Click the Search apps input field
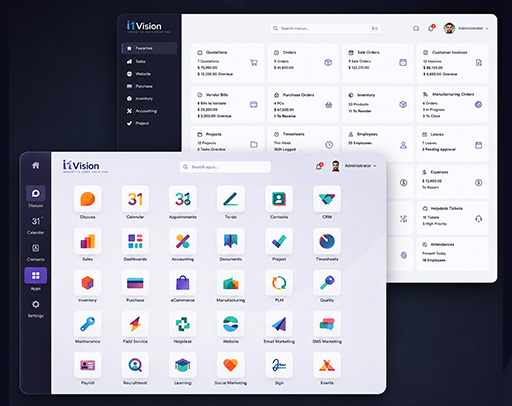 [225, 167]
